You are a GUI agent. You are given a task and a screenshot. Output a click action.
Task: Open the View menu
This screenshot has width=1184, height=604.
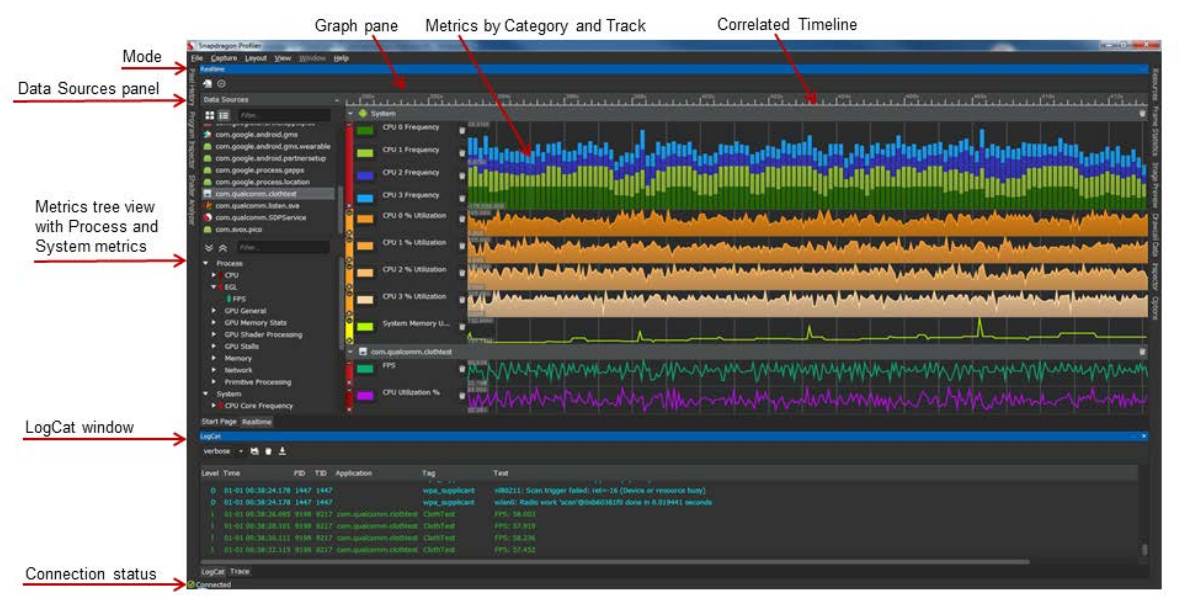point(282,58)
